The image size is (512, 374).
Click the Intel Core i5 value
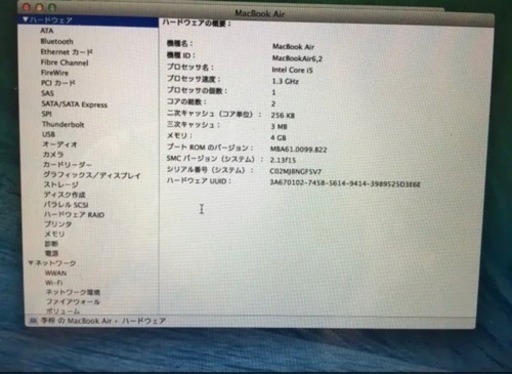(x=292, y=70)
